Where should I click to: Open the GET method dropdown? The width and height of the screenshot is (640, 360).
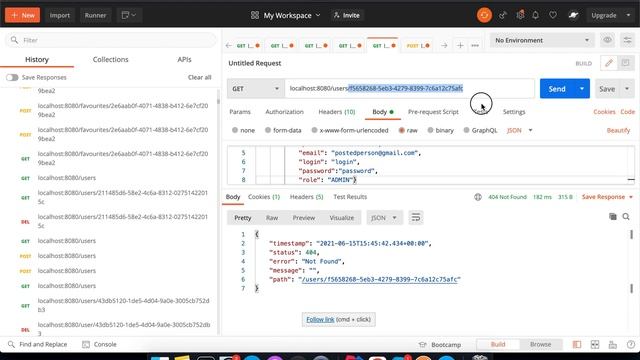tap(256, 89)
